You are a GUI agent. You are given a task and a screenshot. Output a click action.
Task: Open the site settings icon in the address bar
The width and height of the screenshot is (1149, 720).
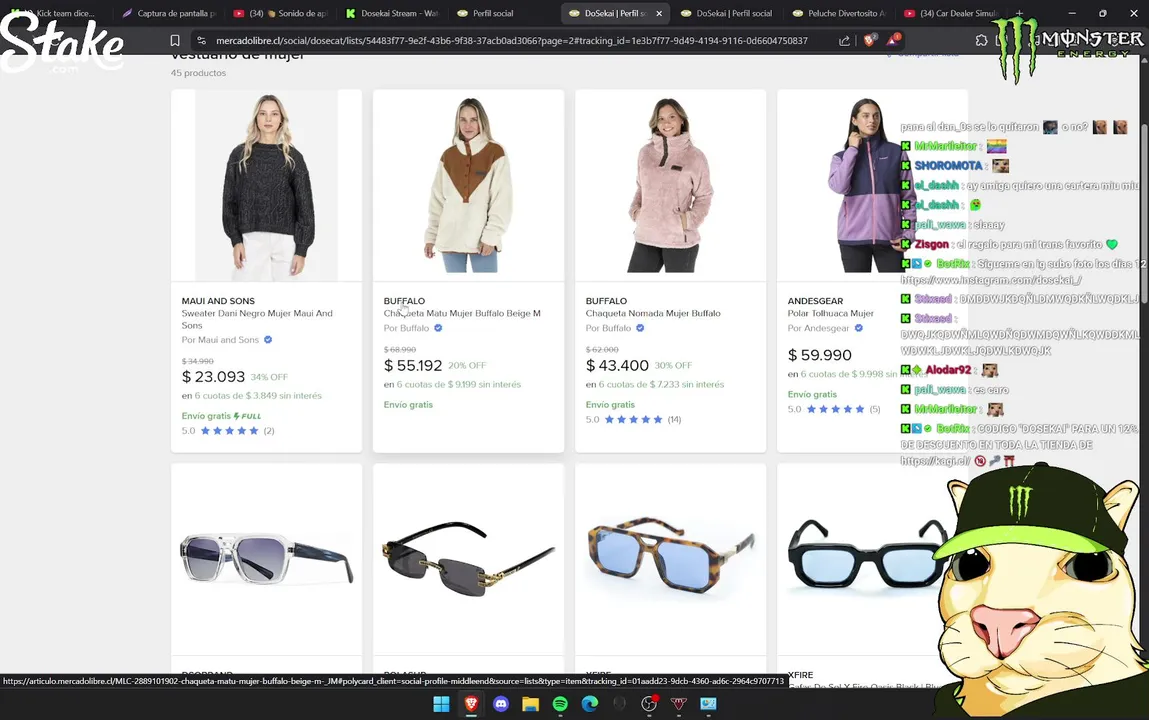click(x=202, y=41)
